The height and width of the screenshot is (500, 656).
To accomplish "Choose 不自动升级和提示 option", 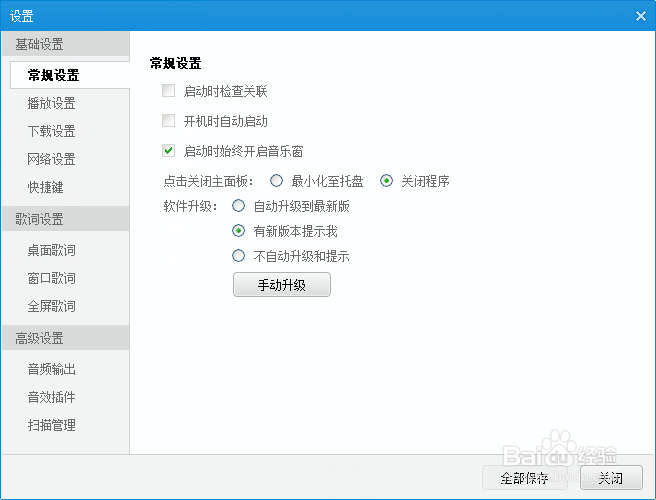I will [x=238, y=256].
